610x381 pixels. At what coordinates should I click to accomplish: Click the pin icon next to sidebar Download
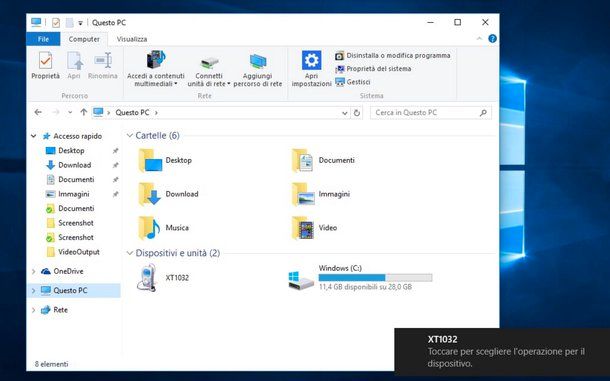click(115, 165)
